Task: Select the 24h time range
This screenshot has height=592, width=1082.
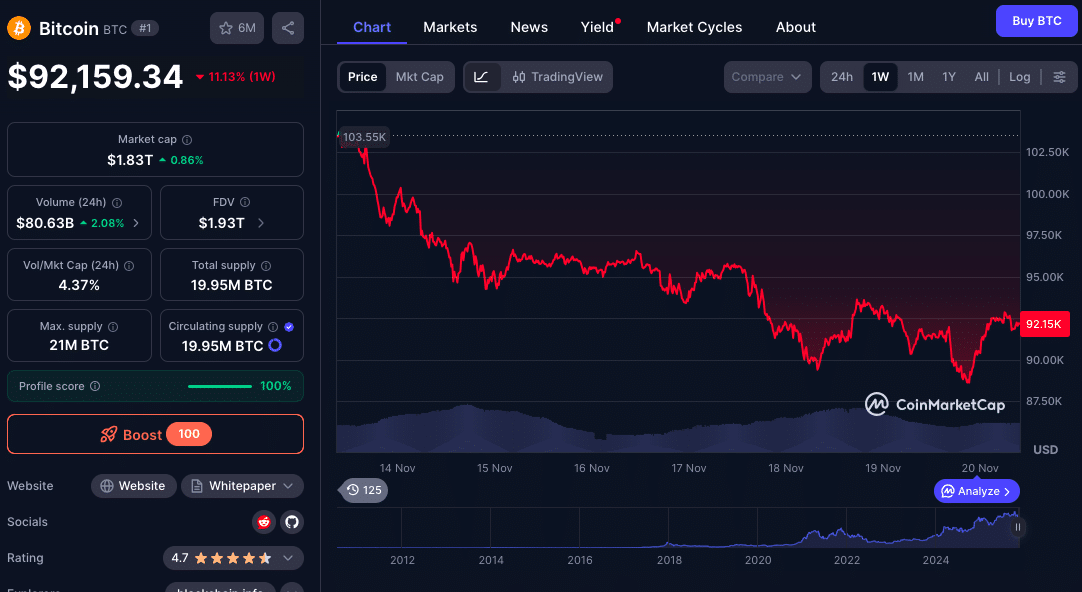Action: pyautogui.click(x=842, y=77)
